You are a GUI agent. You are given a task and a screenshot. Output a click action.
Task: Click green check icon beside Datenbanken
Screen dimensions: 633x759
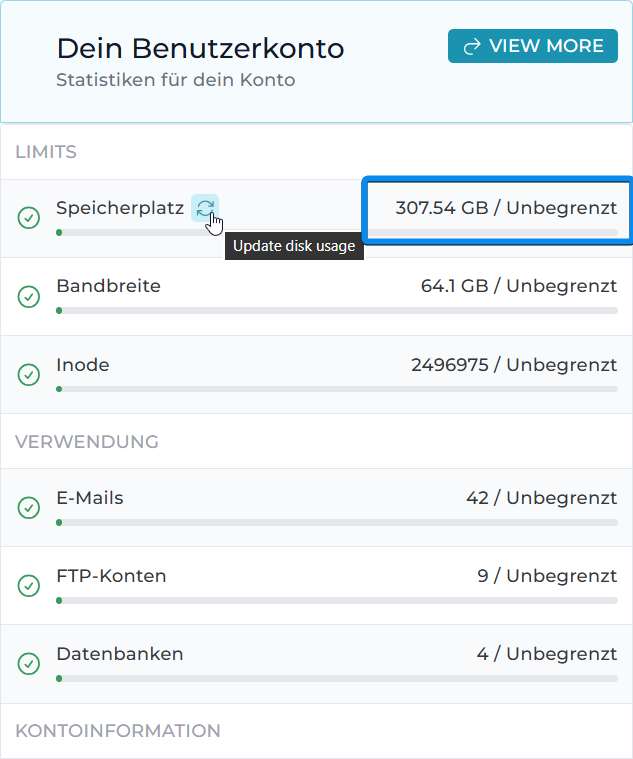(x=30, y=663)
